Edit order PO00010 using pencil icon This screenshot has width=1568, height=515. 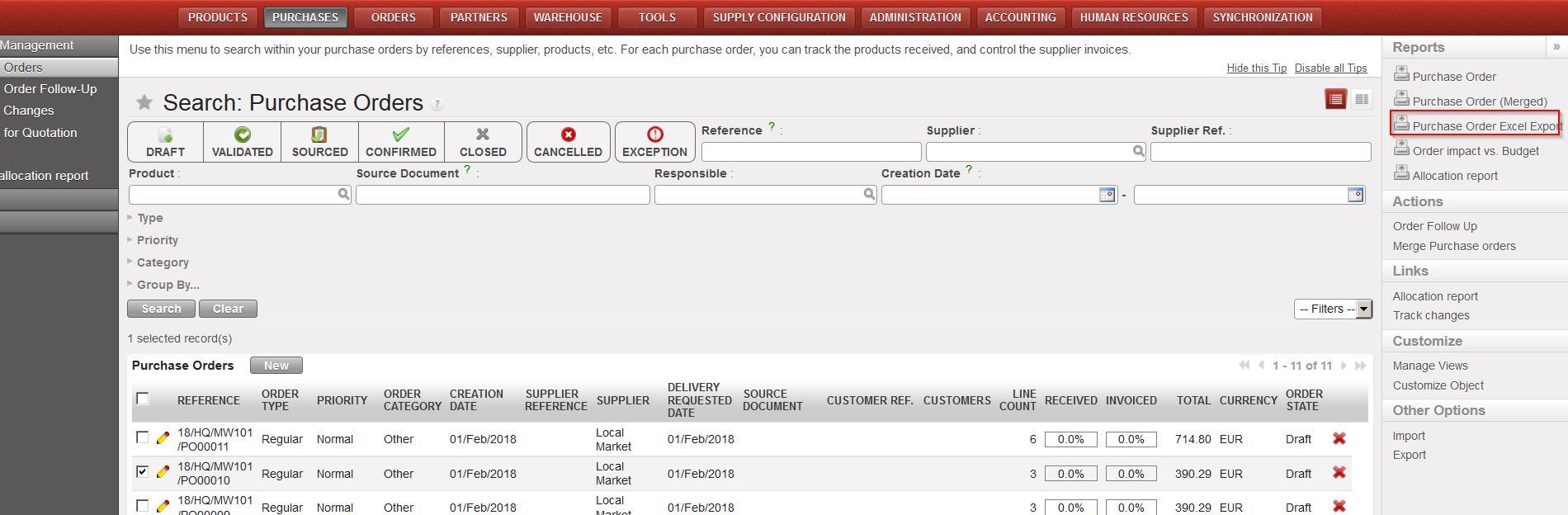coord(163,473)
